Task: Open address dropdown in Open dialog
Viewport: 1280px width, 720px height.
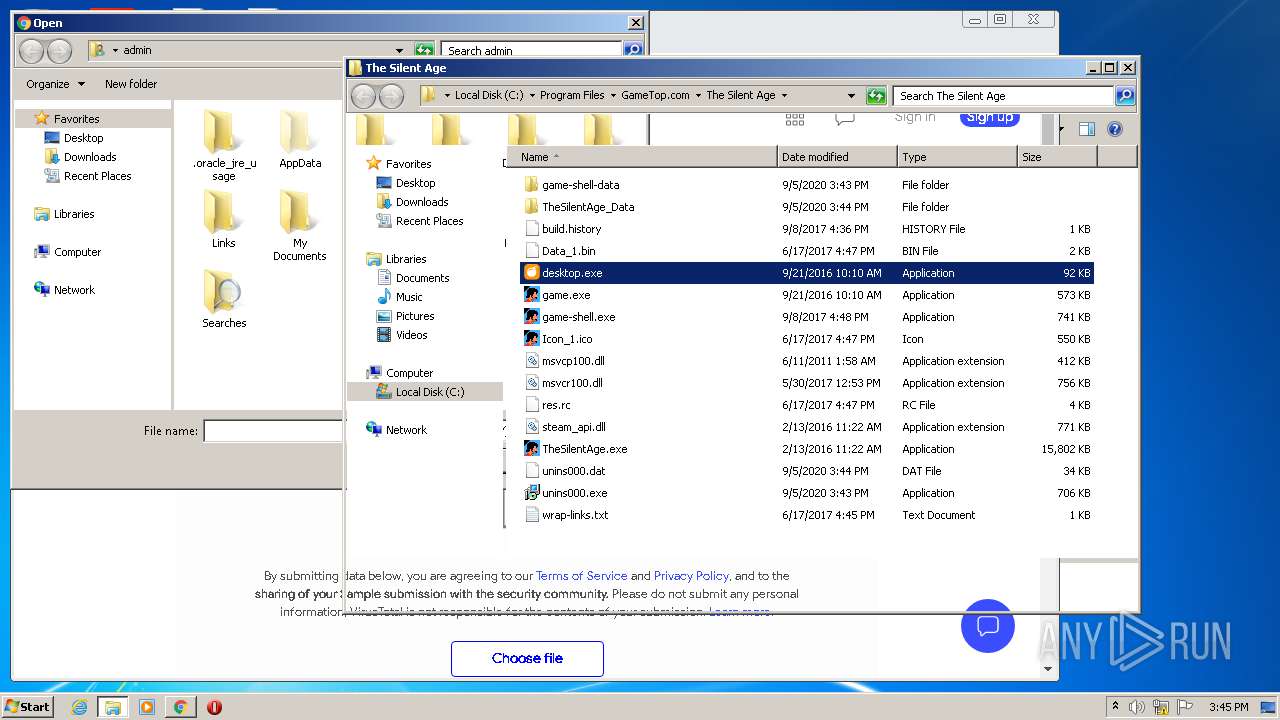Action: click(x=399, y=50)
